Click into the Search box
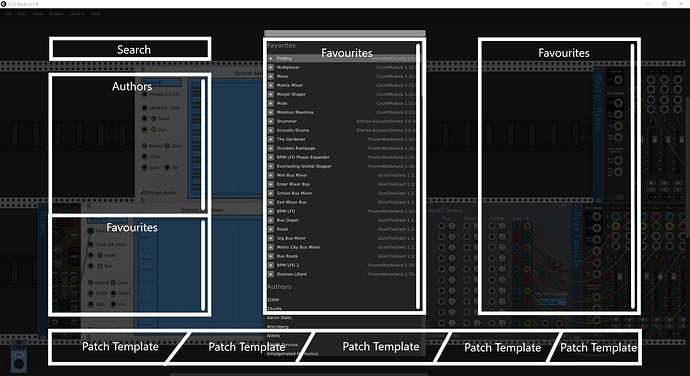This screenshot has width=690, height=376. coord(130,49)
